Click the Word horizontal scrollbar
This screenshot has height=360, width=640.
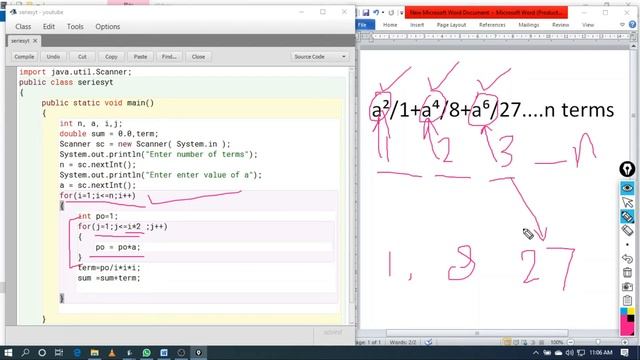(477, 333)
